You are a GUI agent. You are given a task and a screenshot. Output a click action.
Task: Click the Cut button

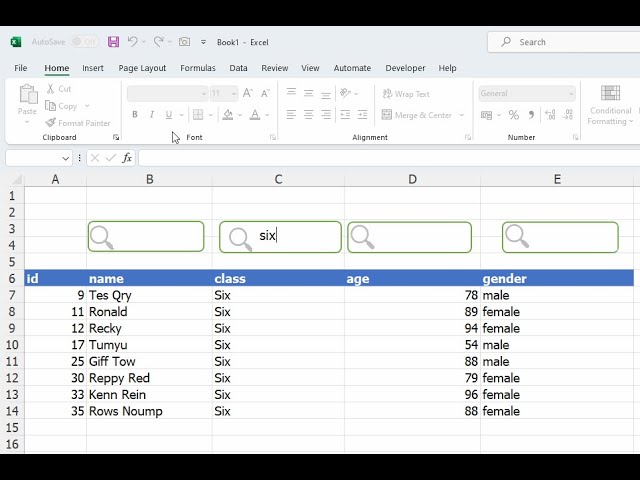[x=58, y=89]
